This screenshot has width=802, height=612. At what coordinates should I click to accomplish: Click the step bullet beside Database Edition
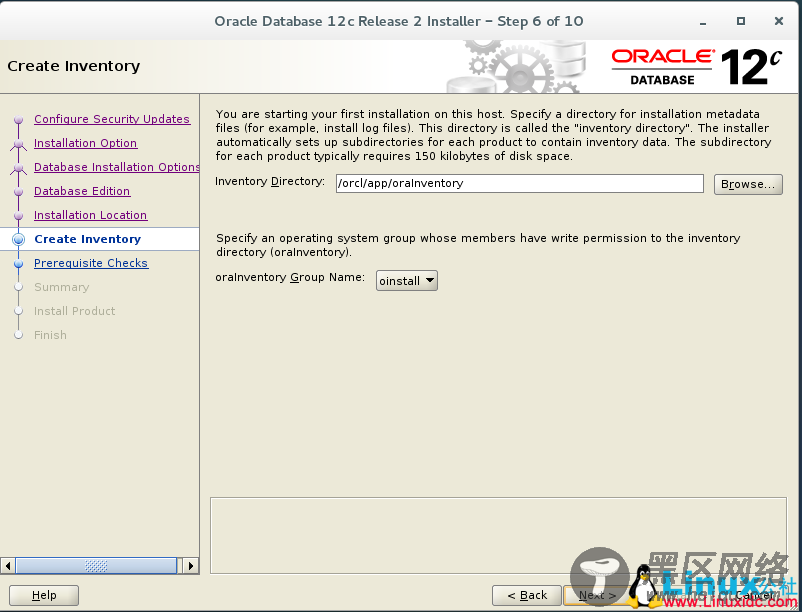point(18,192)
